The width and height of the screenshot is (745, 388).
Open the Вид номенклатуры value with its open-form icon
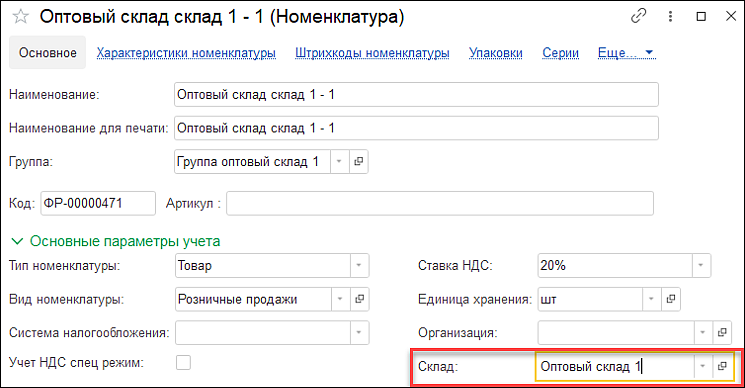click(x=359, y=299)
